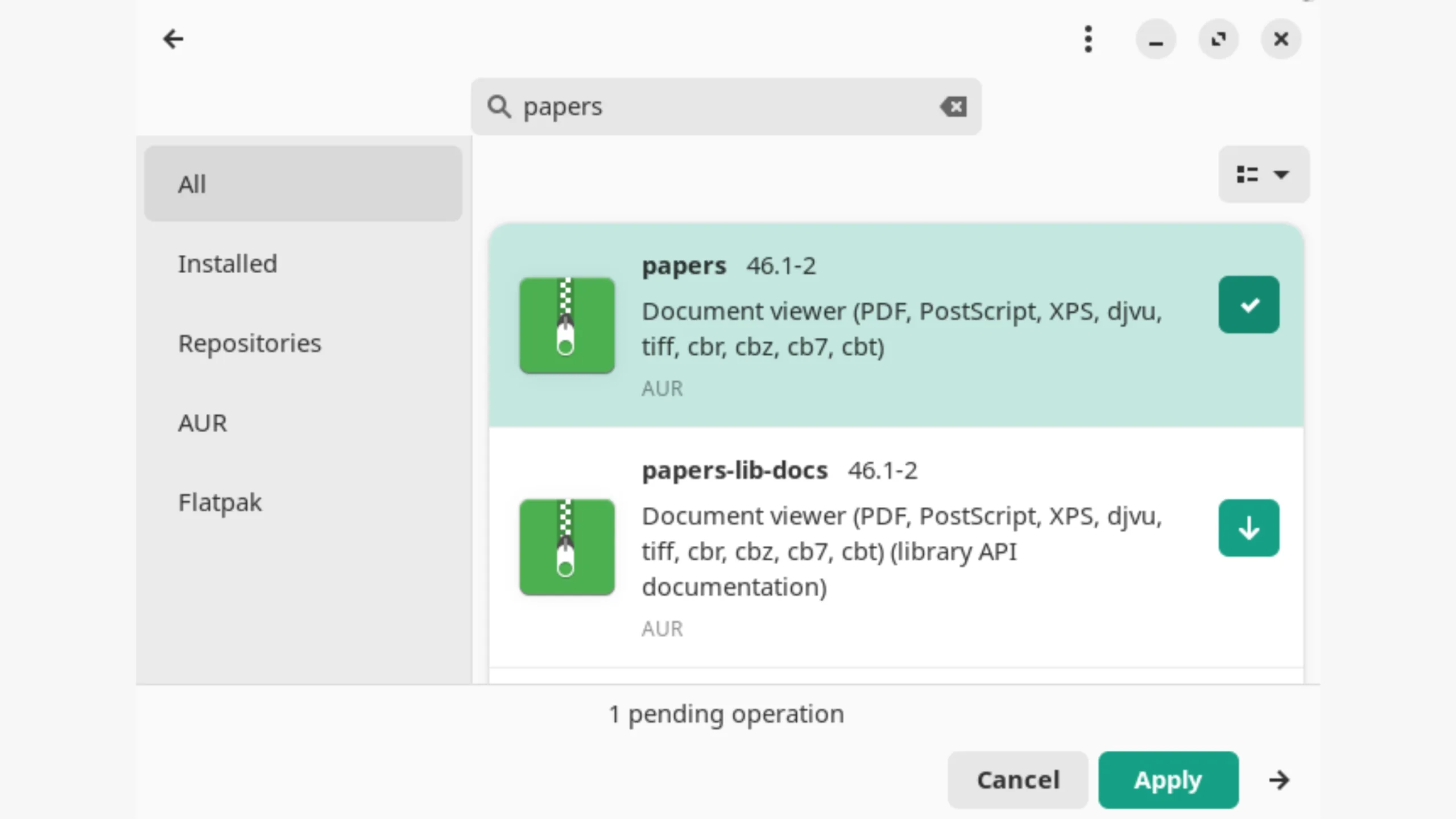The height and width of the screenshot is (819, 1456).
Task: Go back with the left arrow
Action: 173,39
